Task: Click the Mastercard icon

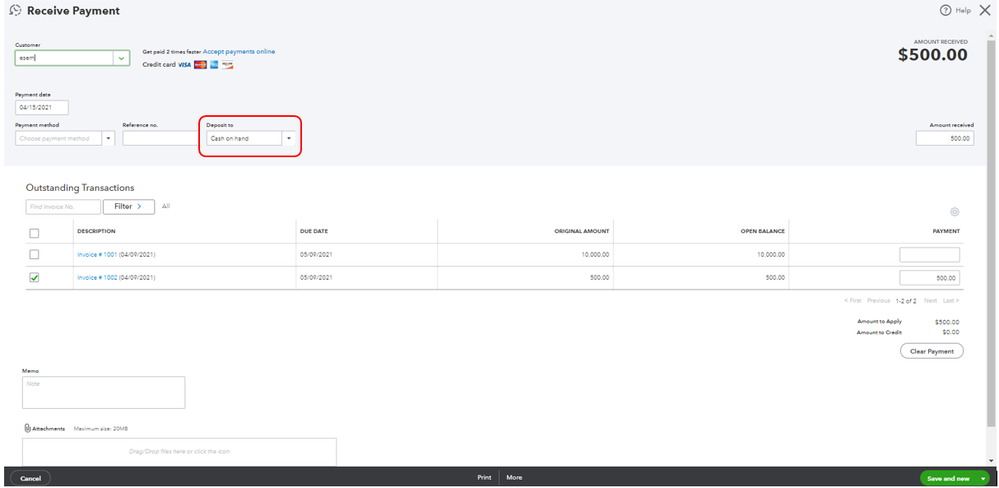Action: [x=200, y=65]
